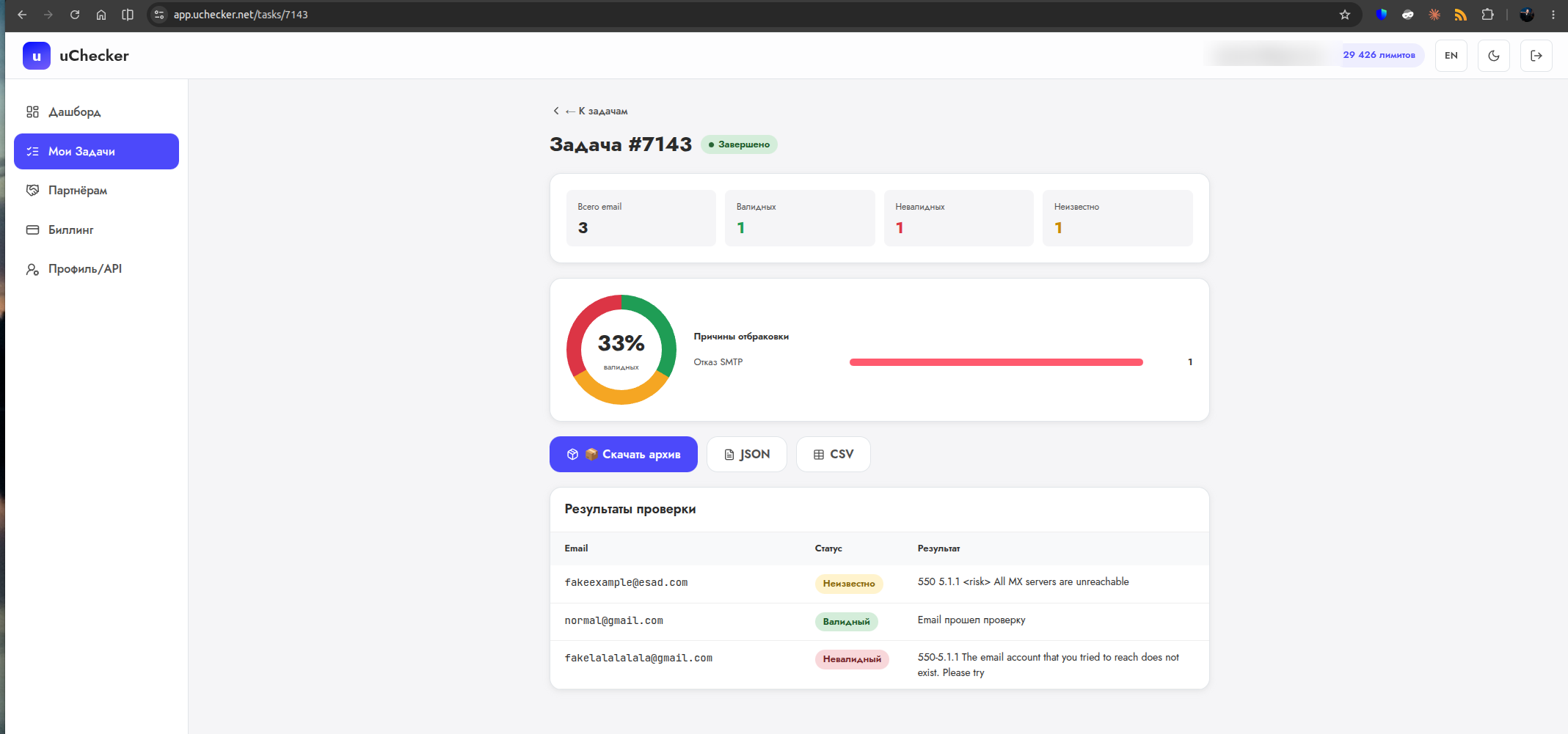
Task: Click the 29 426 лимитов badge
Action: [1379, 55]
